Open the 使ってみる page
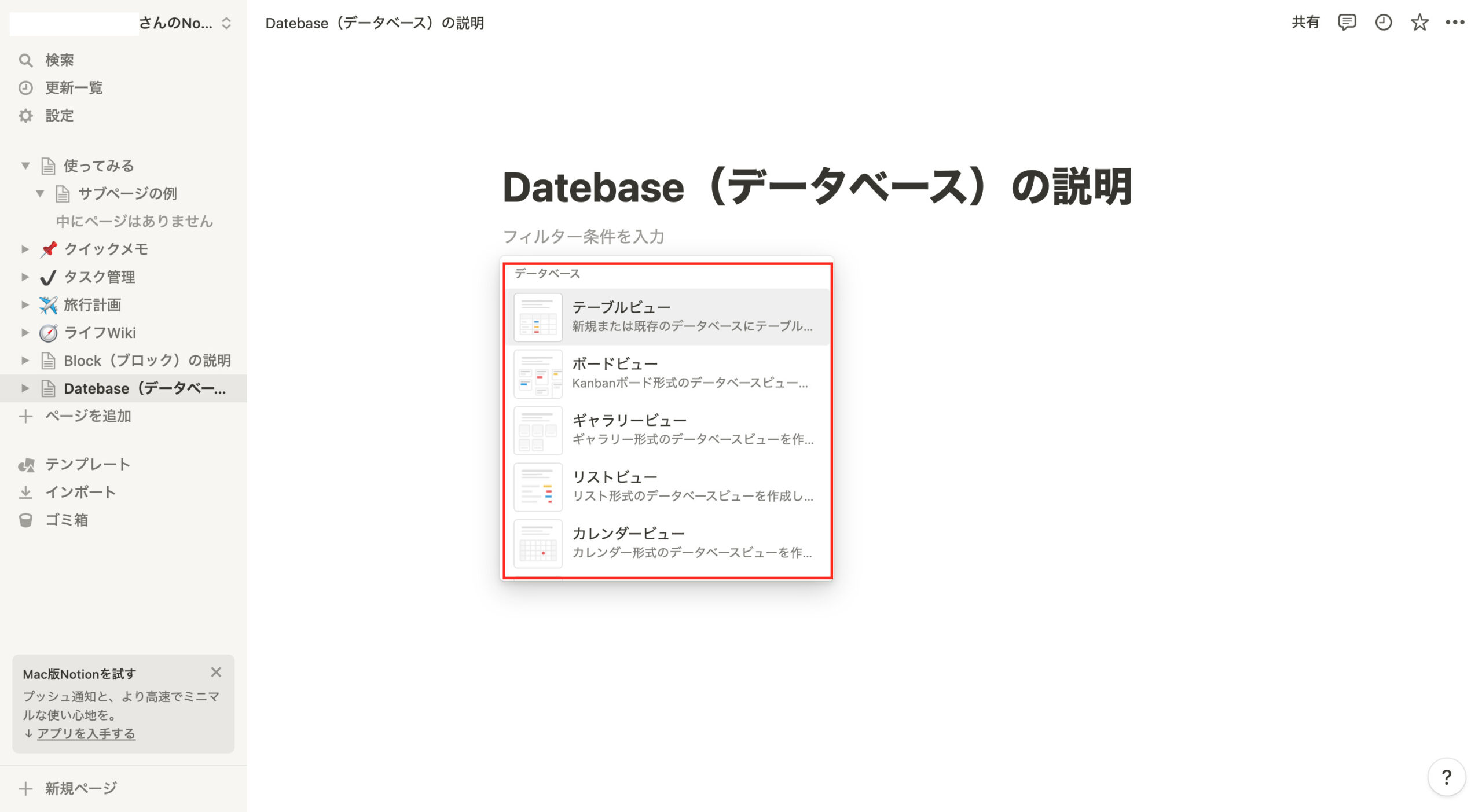1482x812 pixels. (99, 166)
